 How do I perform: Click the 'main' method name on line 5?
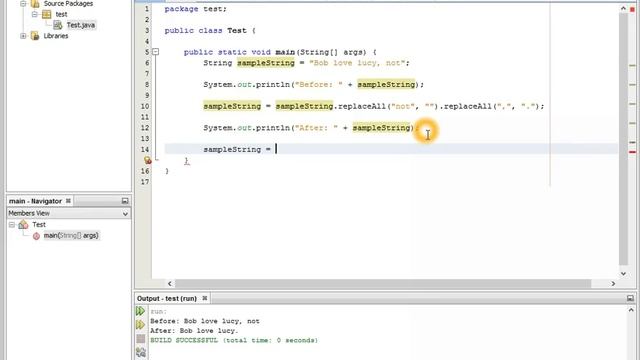pyautogui.click(x=285, y=52)
